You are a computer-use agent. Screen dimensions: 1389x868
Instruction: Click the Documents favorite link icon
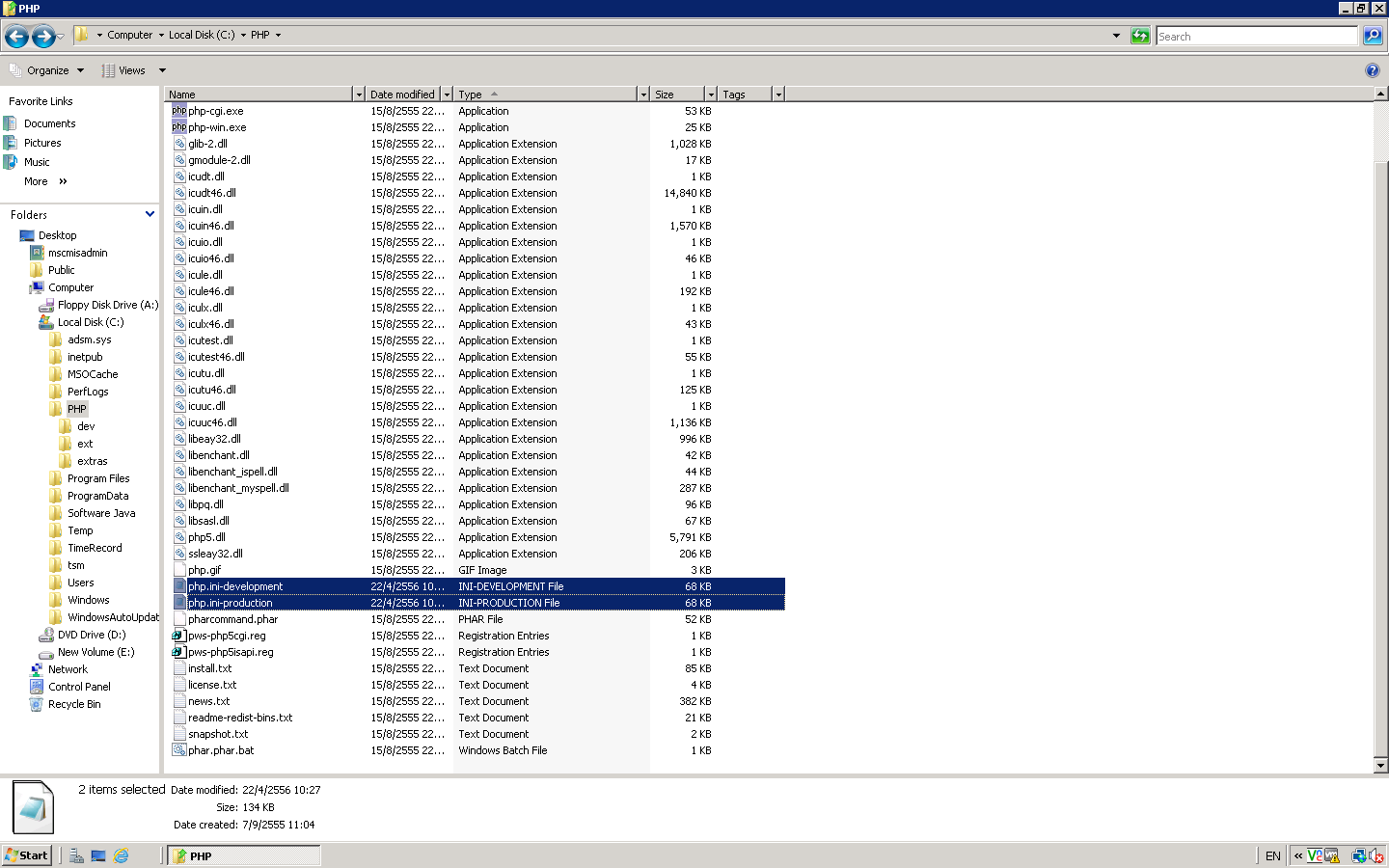click(x=11, y=123)
